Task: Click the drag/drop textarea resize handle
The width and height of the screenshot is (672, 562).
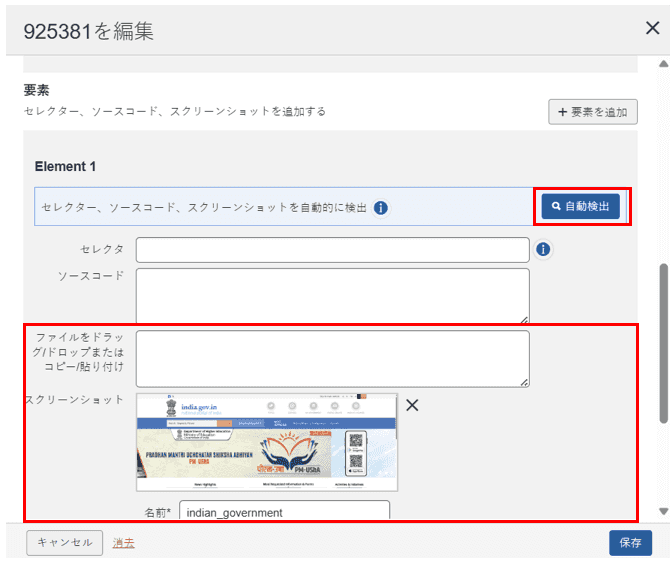Action: tap(525, 383)
